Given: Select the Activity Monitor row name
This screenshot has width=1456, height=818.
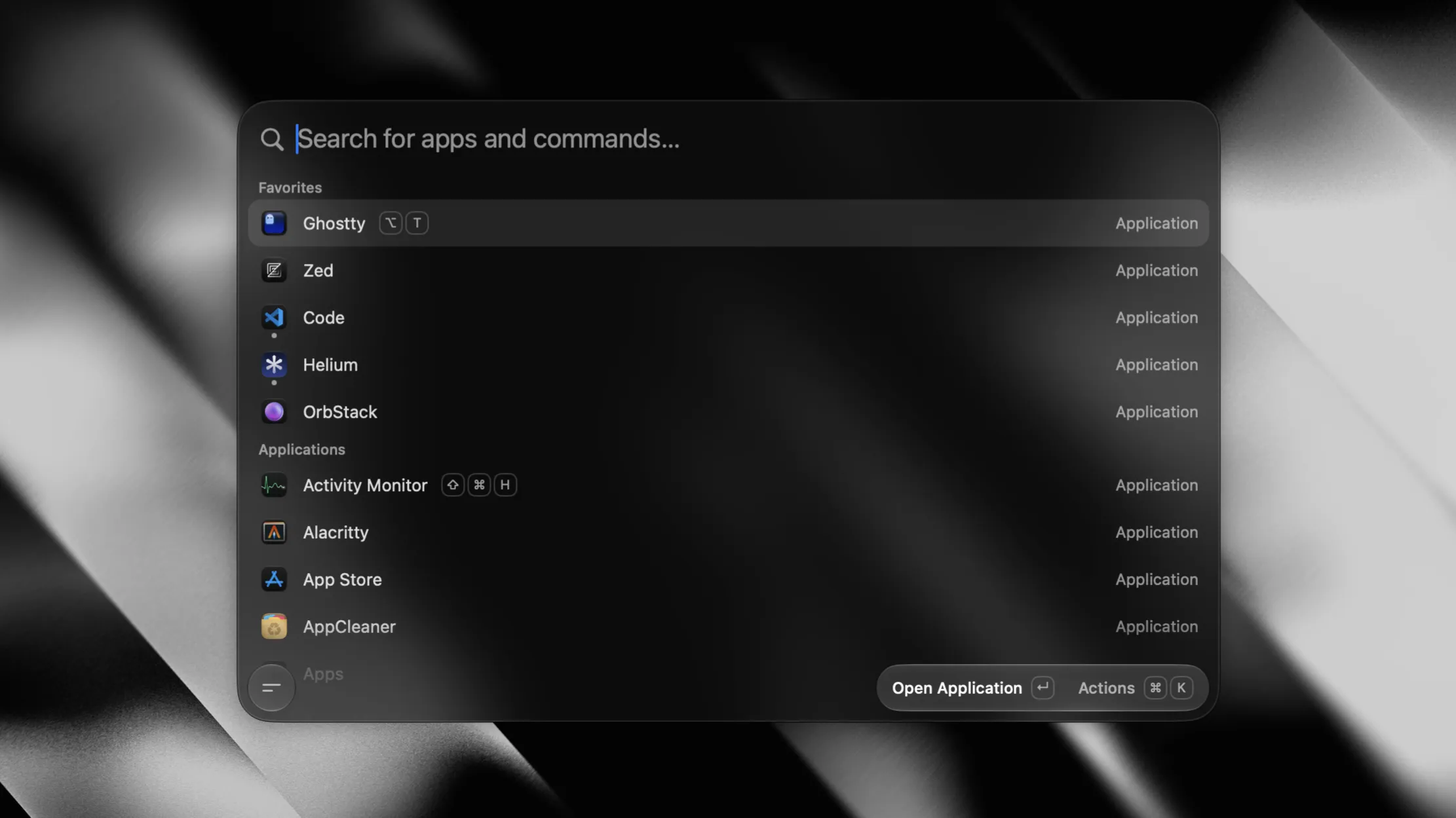Looking at the screenshot, I should pos(365,485).
